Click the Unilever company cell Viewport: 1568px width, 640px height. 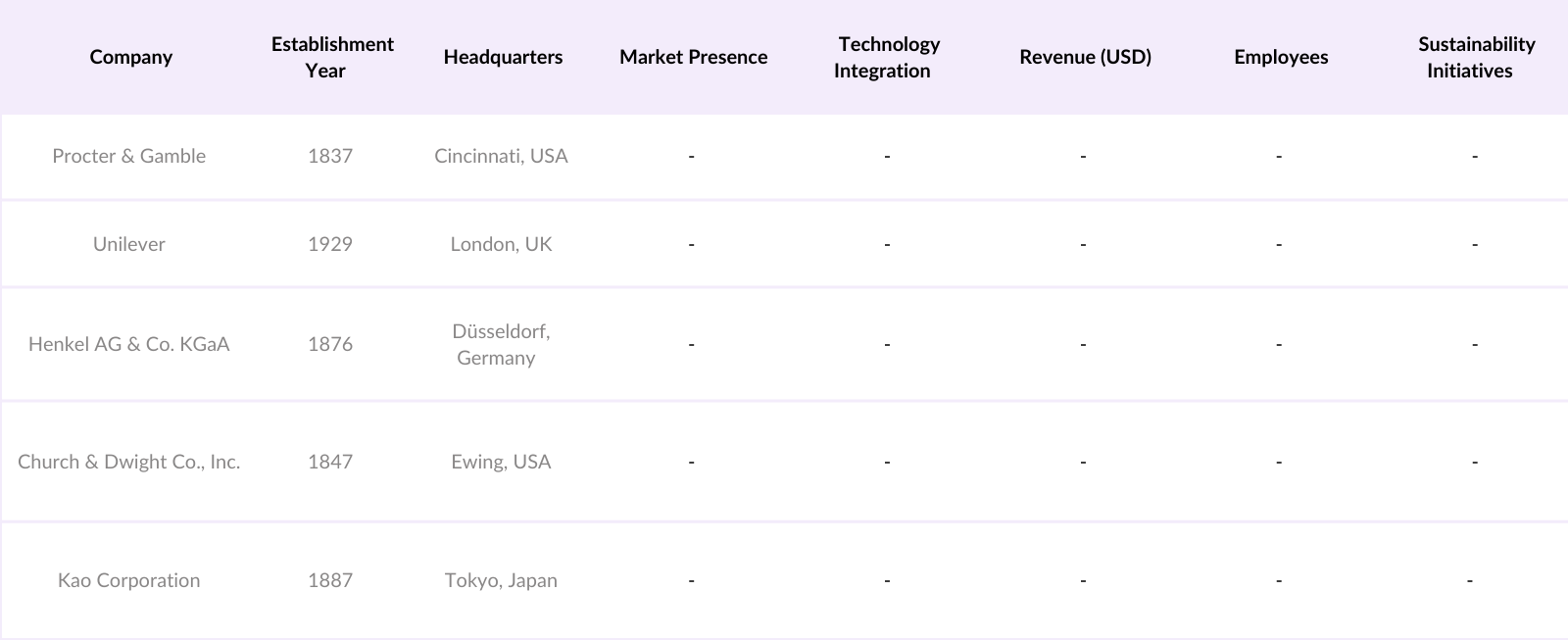(129, 244)
